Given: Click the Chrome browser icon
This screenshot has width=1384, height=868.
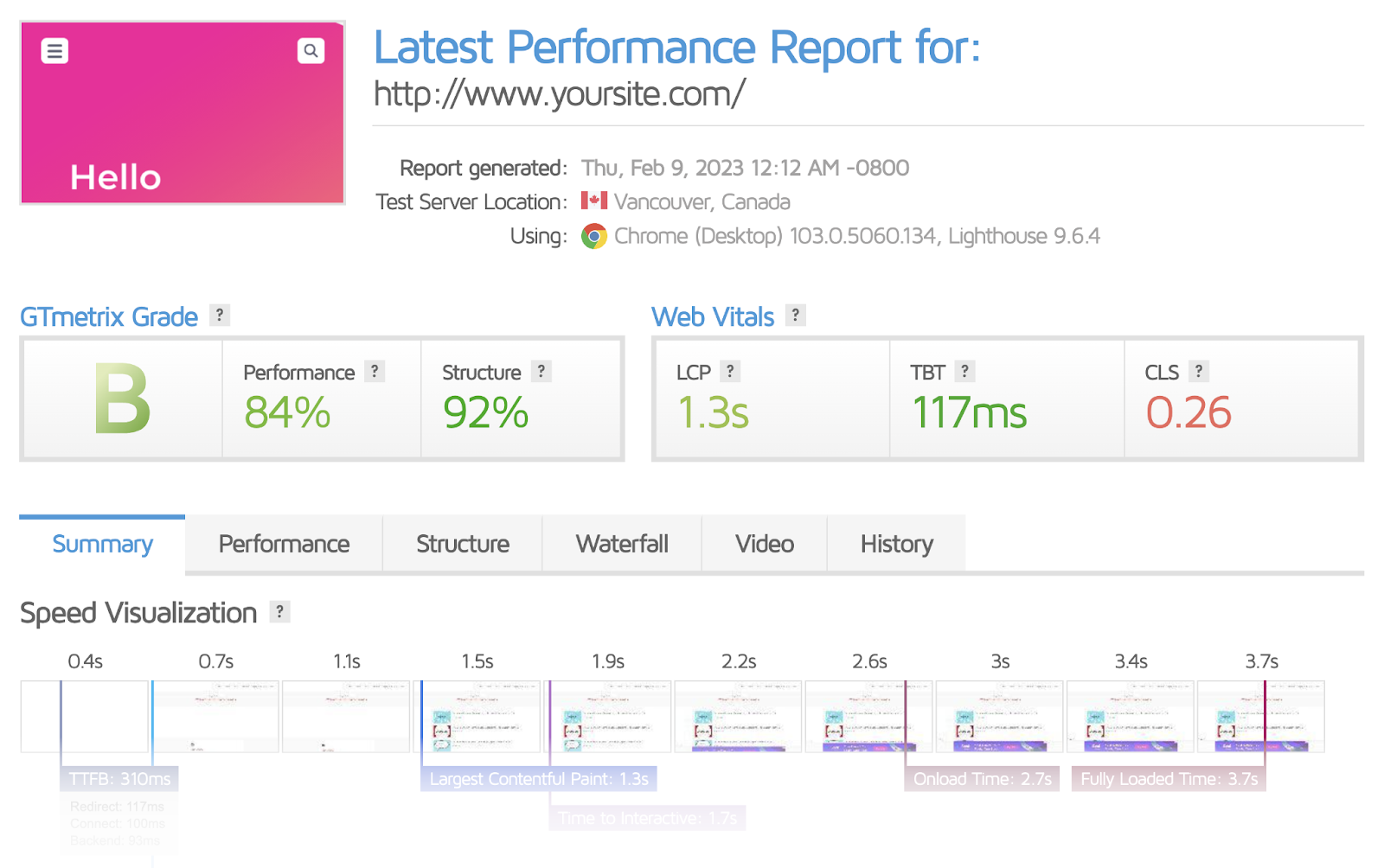Looking at the screenshot, I should tap(593, 235).
